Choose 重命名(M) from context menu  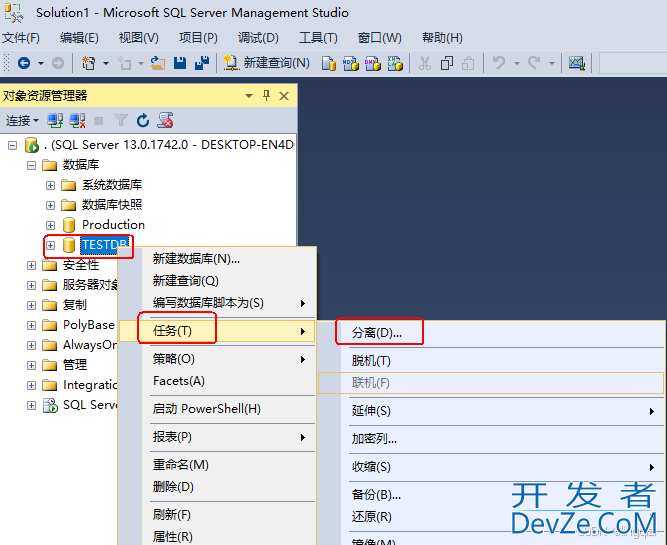click(217, 465)
